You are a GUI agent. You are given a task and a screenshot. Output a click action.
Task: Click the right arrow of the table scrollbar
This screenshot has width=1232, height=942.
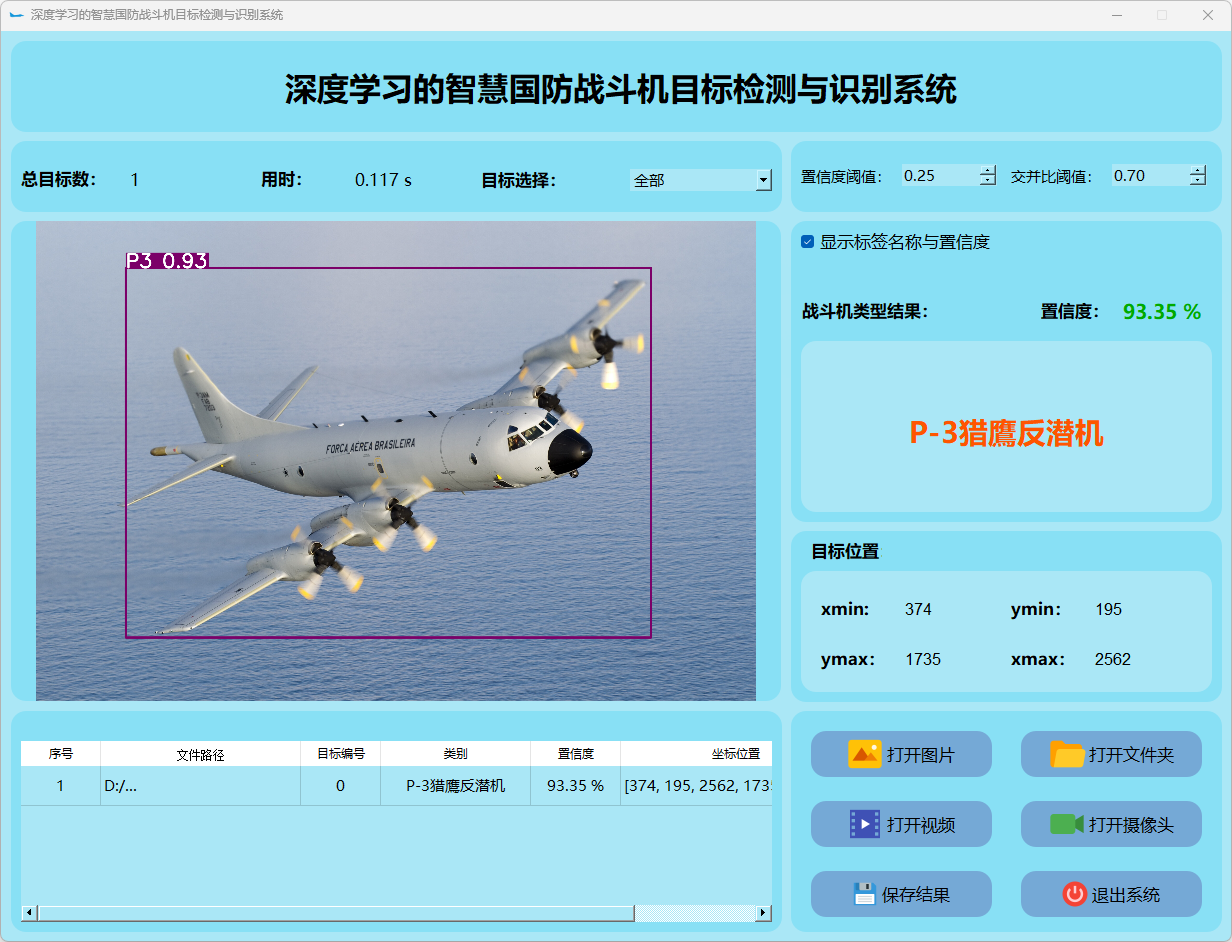click(x=763, y=913)
